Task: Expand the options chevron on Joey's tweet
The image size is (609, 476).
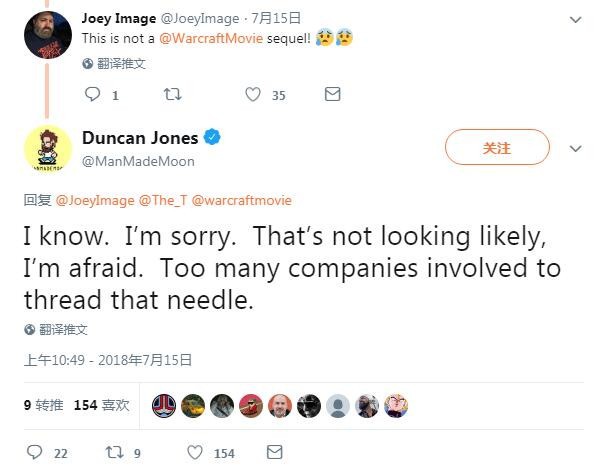Action: tap(575, 19)
